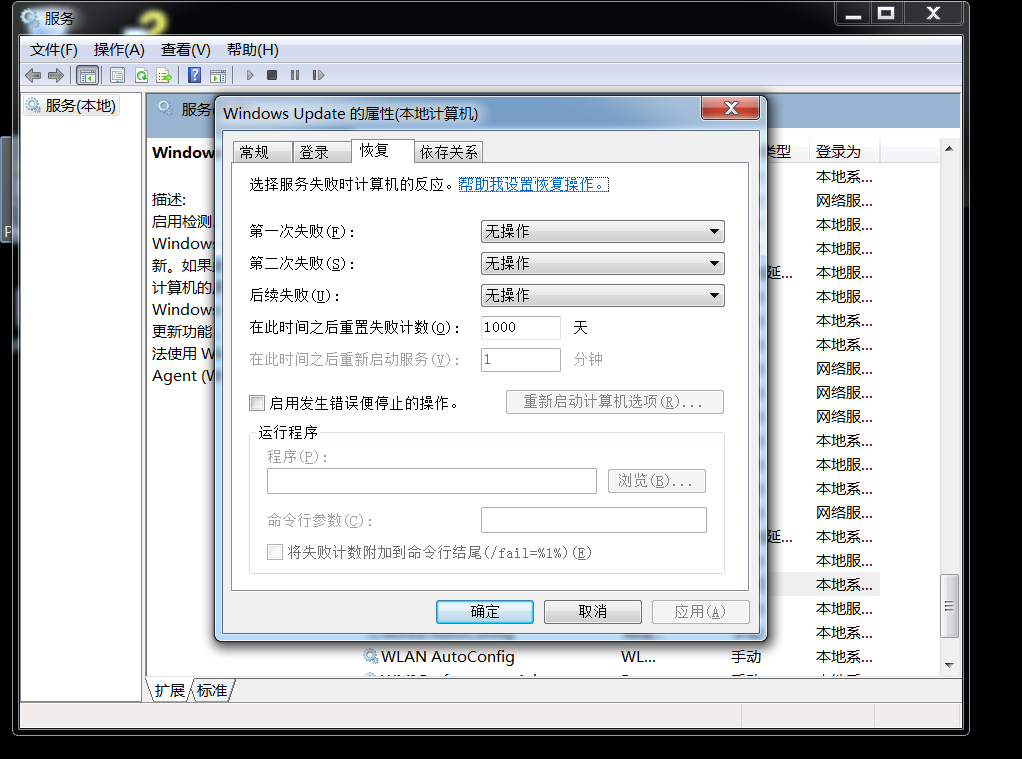Click the services list scrollbar thumb
The width and height of the screenshot is (1022, 759).
click(949, 606)
